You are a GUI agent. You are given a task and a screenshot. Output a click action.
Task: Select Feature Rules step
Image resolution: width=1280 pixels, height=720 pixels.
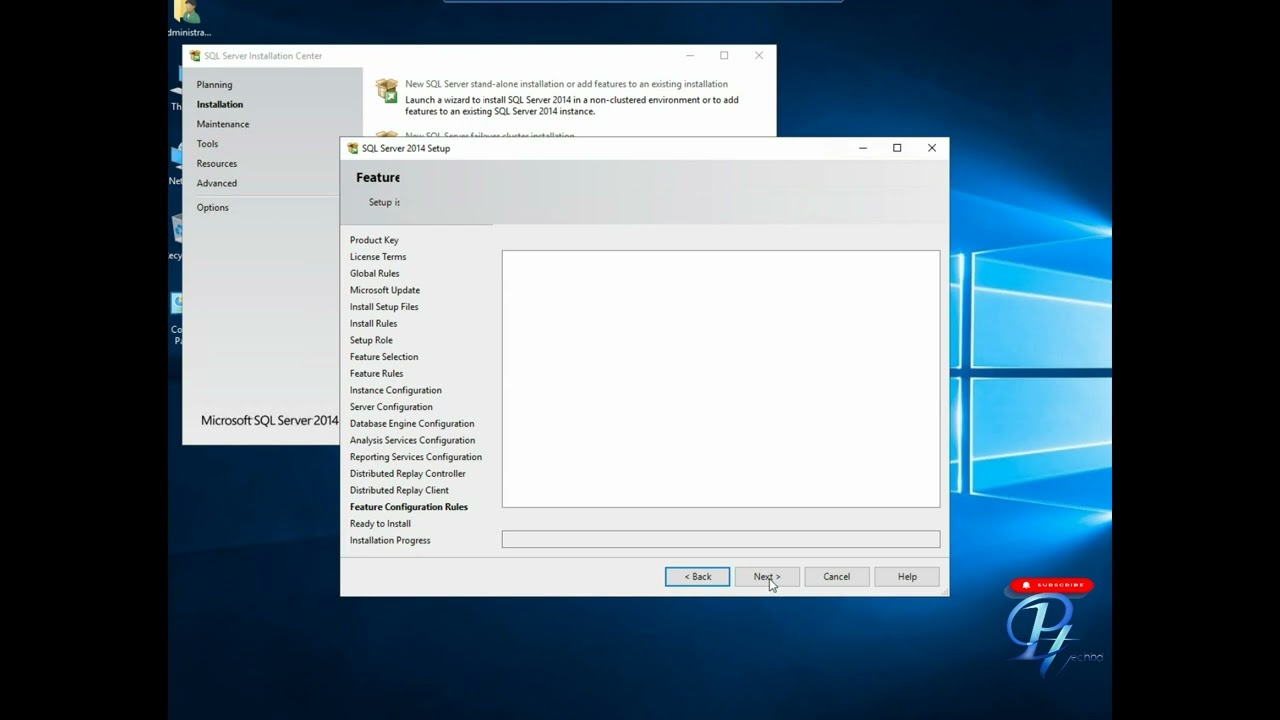coord(377,374)
